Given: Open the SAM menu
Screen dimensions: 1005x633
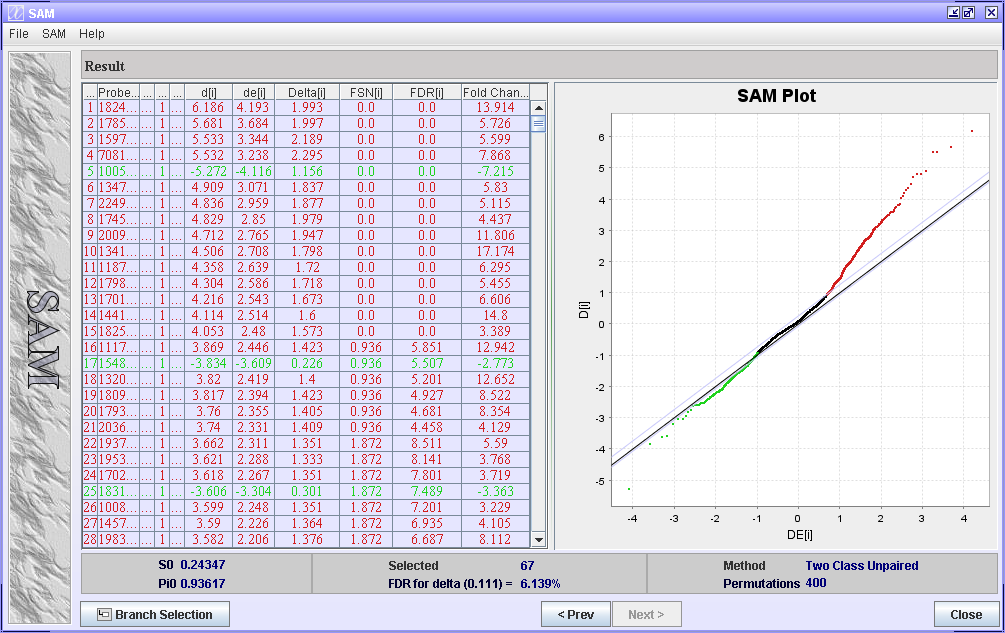Looking at the screenshot, I should coord(54,34).
